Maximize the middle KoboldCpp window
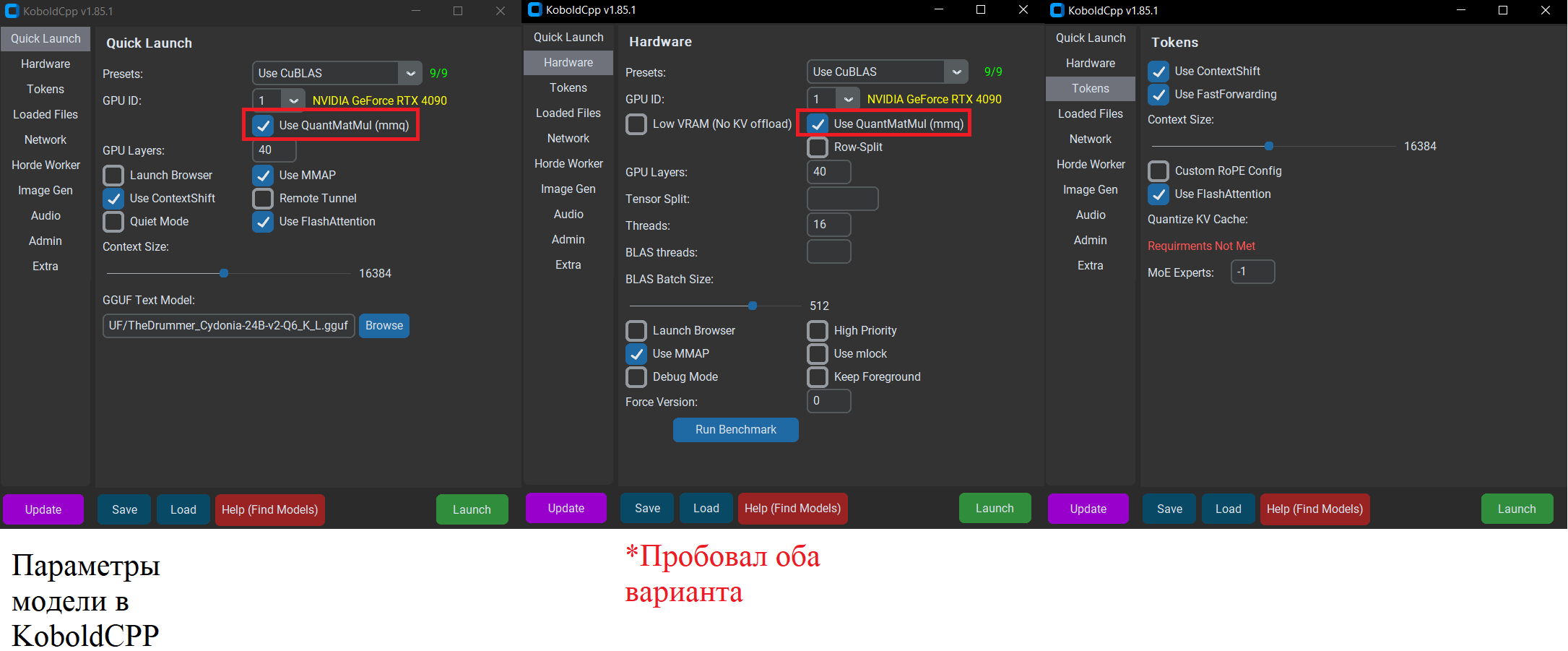Viewport: 1568px width, 651px height. click(x=981, y=10)
